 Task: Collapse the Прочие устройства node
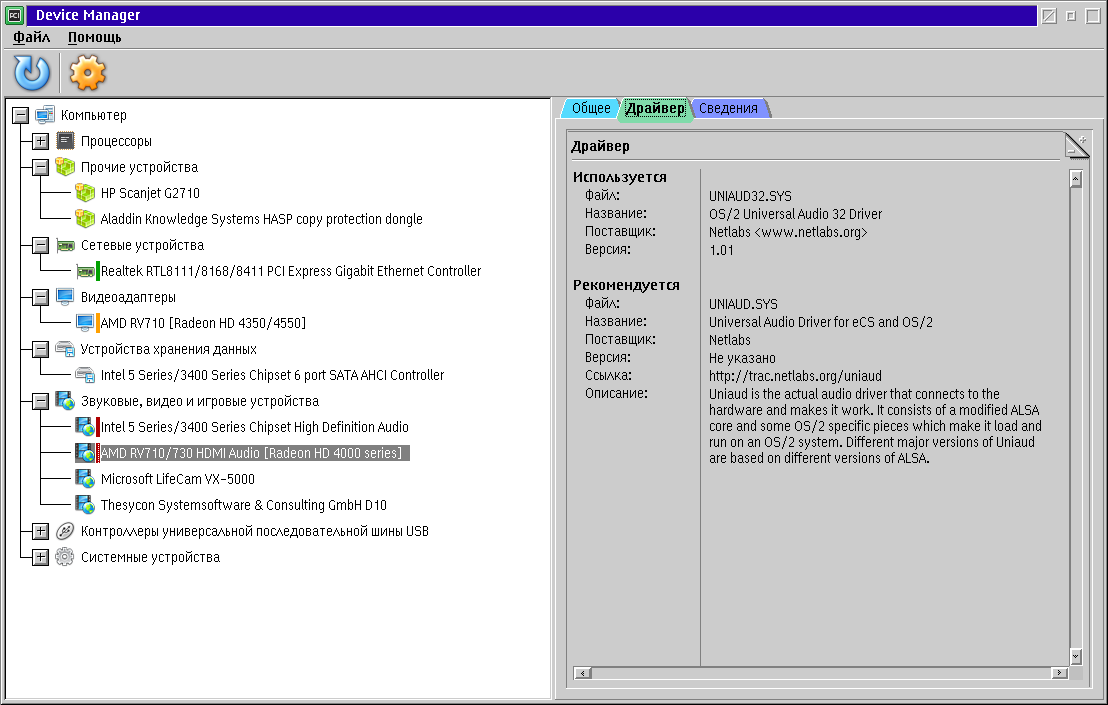(40, 167)
